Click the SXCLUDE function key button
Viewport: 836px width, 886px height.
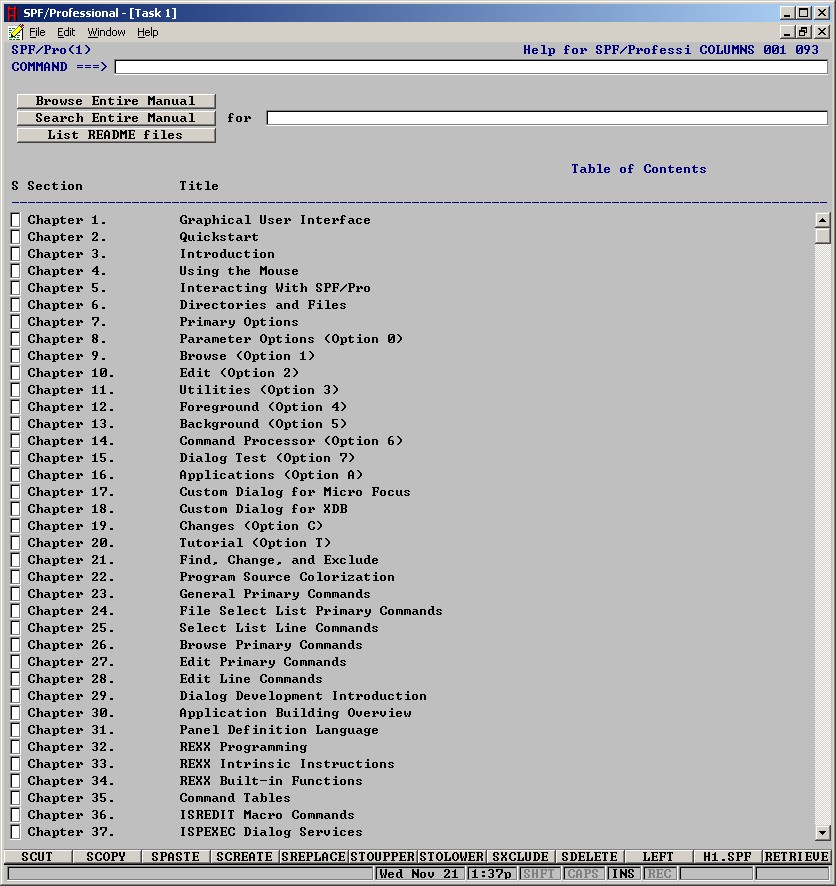(x=520, y=857)
